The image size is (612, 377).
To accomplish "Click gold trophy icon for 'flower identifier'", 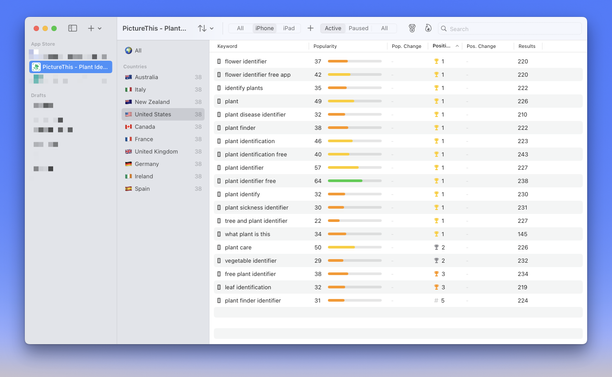I will point(436,61).
